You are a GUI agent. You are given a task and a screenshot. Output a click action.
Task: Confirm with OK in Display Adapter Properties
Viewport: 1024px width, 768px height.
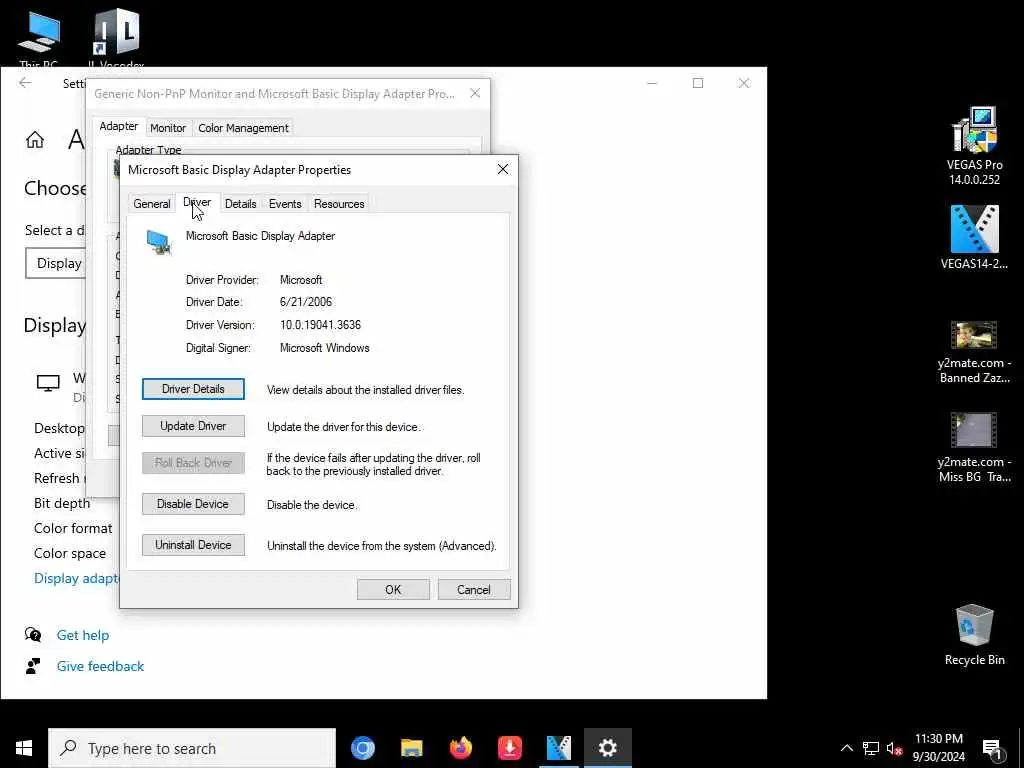(x=393, y=590)
